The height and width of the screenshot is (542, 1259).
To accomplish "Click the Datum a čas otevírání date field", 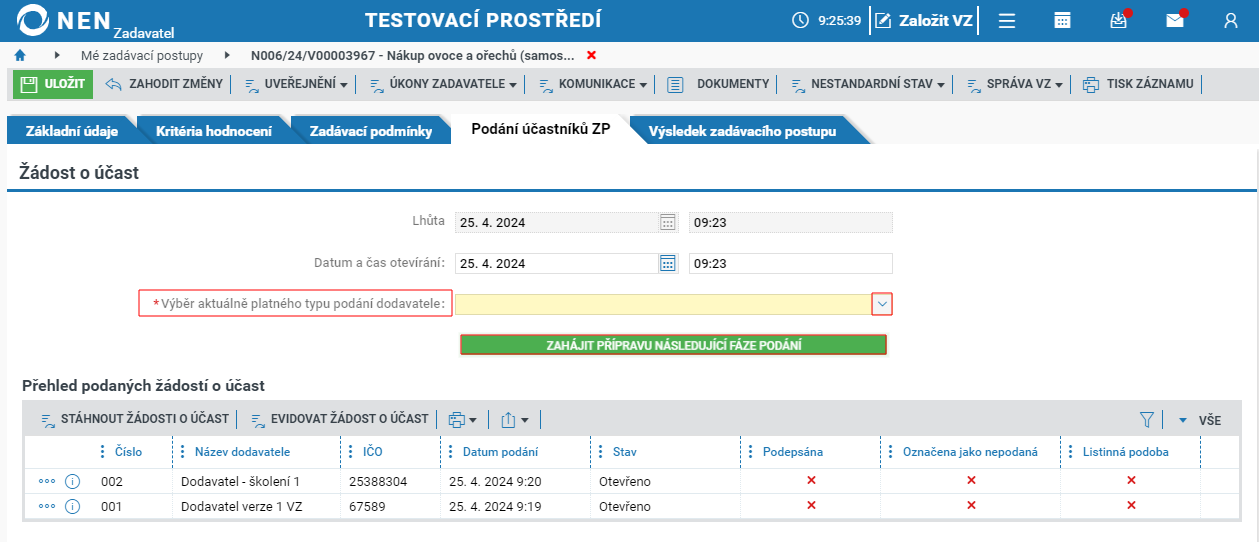I will click(x=556, y=263).
